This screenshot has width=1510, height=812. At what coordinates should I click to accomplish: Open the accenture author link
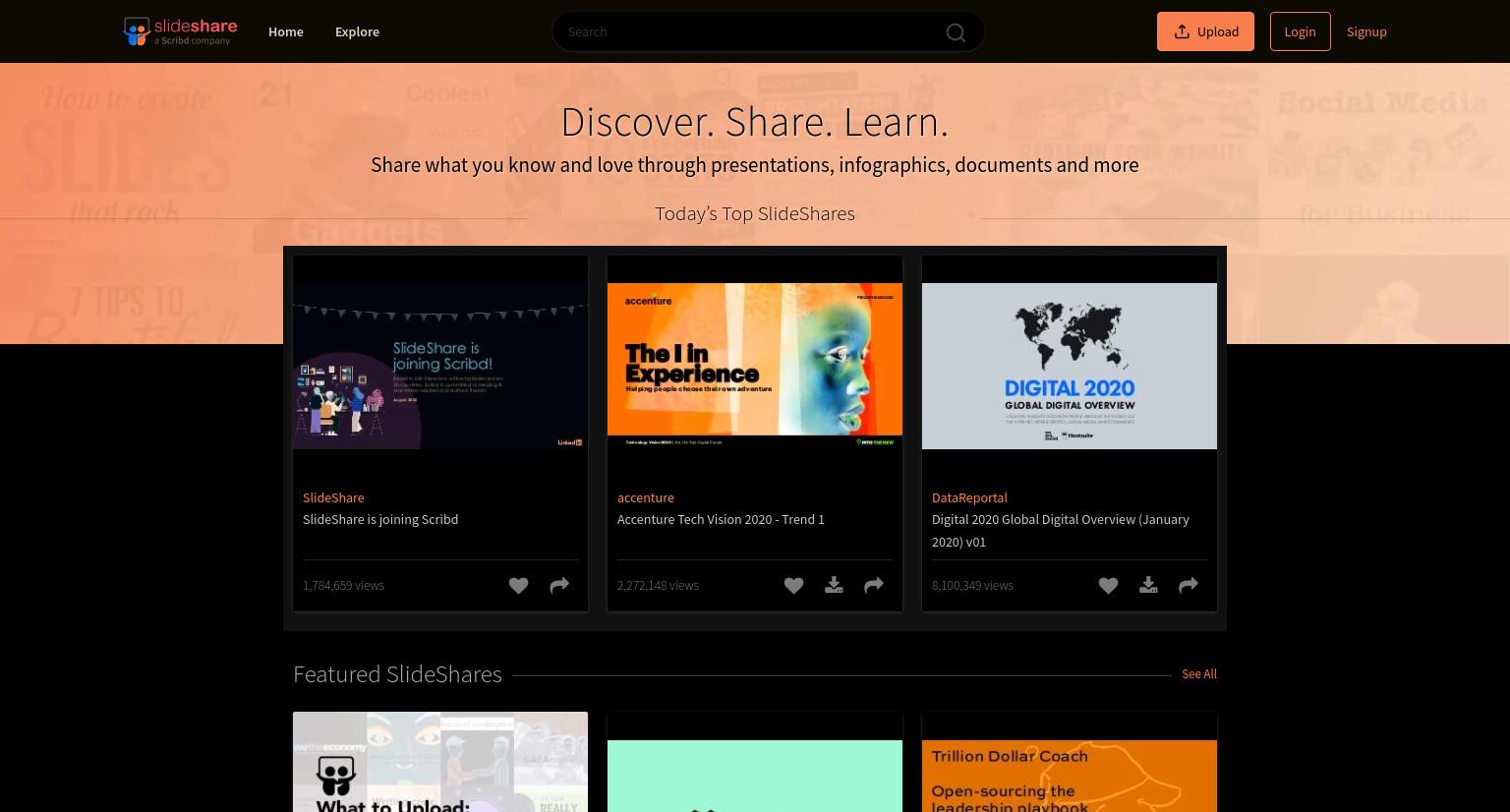pos(646,497)
